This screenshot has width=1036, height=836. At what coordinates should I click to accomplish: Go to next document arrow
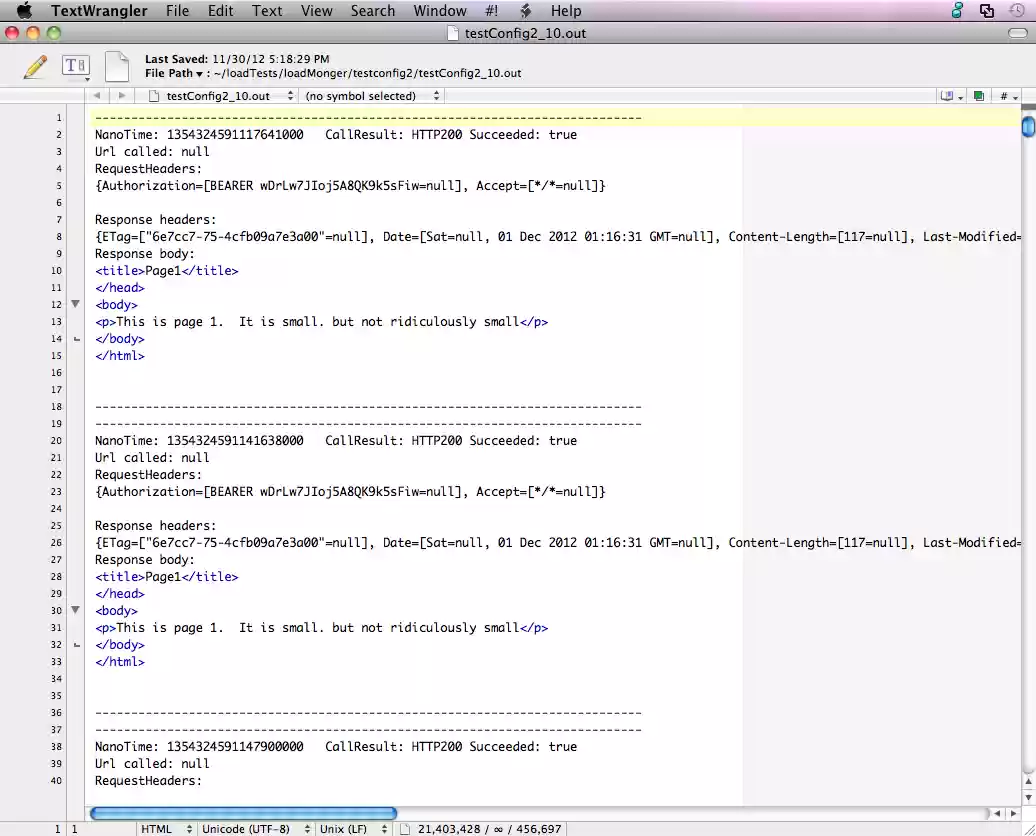(x=122, y=96)
